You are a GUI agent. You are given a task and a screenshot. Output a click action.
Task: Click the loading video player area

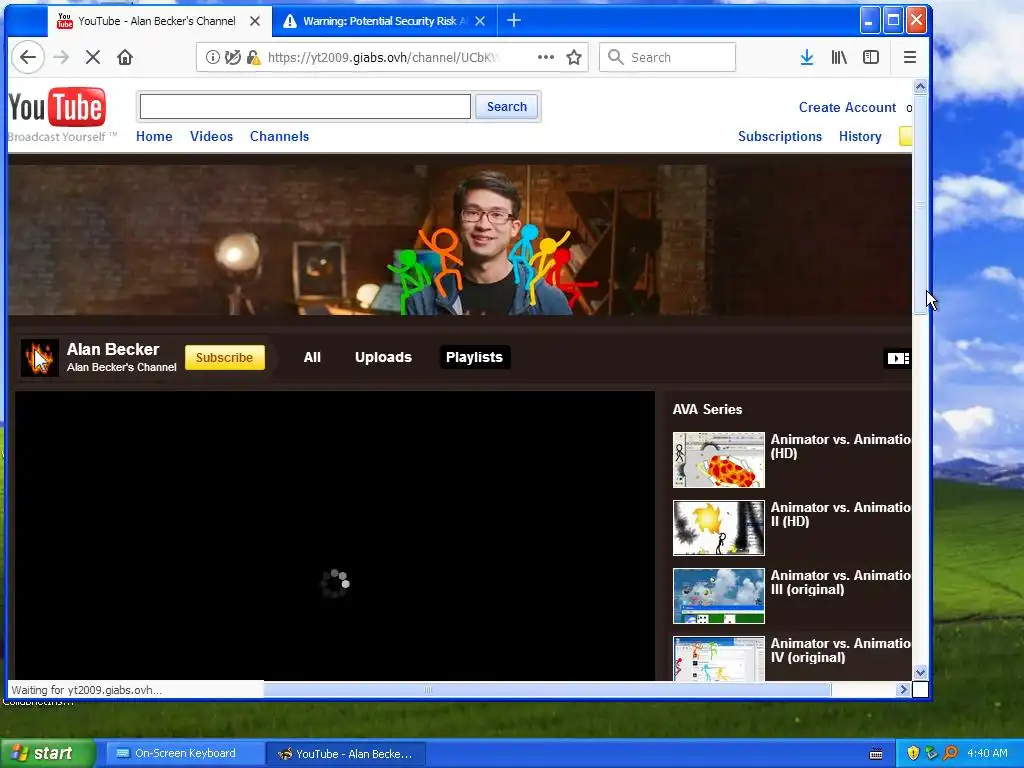(335, 536)
